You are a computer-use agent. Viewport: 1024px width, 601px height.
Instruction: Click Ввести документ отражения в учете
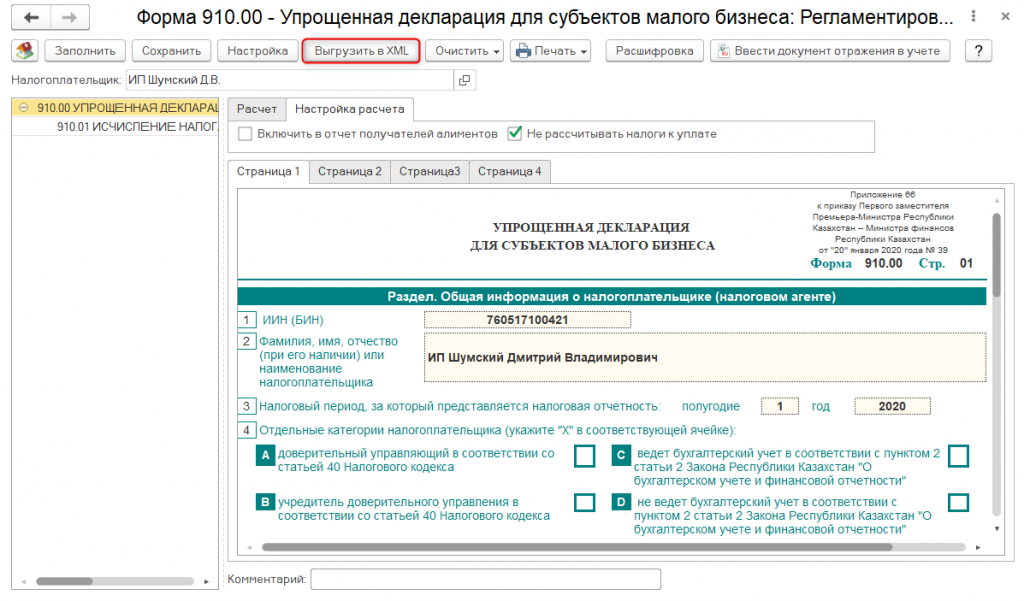(830, 51)
